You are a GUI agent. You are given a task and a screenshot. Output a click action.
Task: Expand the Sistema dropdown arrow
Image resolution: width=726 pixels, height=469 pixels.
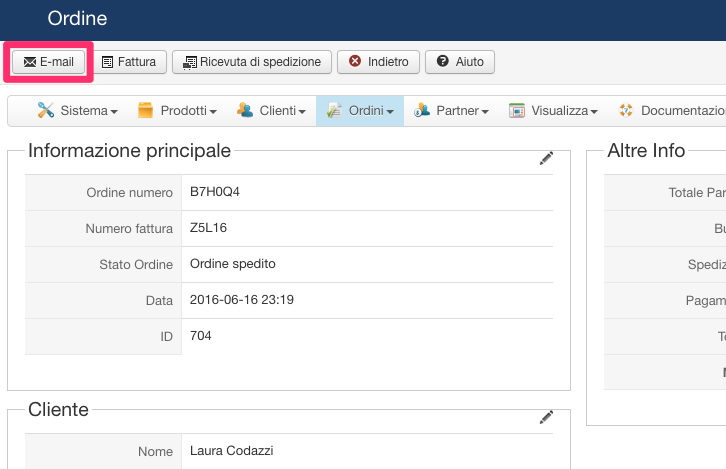tap(114, 112)
